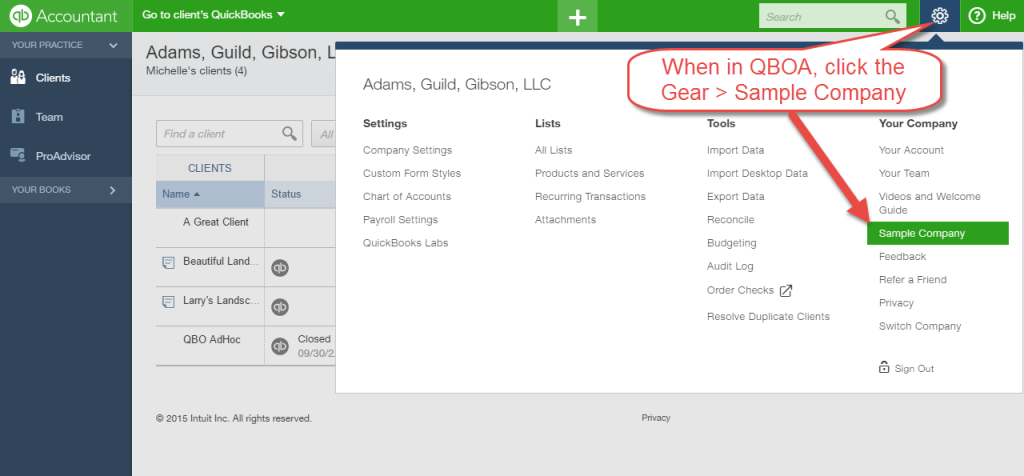
Task: Open the green plus Create button
Action: tap(577, 16)
